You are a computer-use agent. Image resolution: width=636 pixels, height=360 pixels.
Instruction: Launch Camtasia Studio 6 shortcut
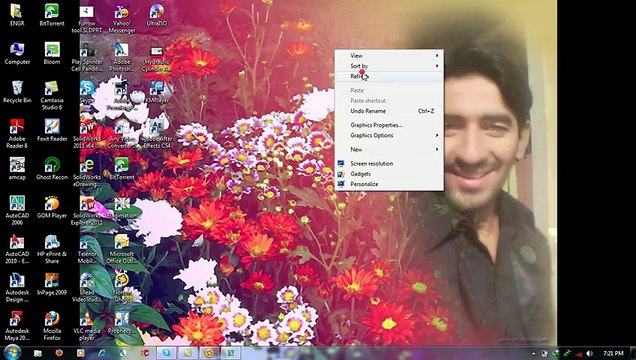click(x=52, y=95)
